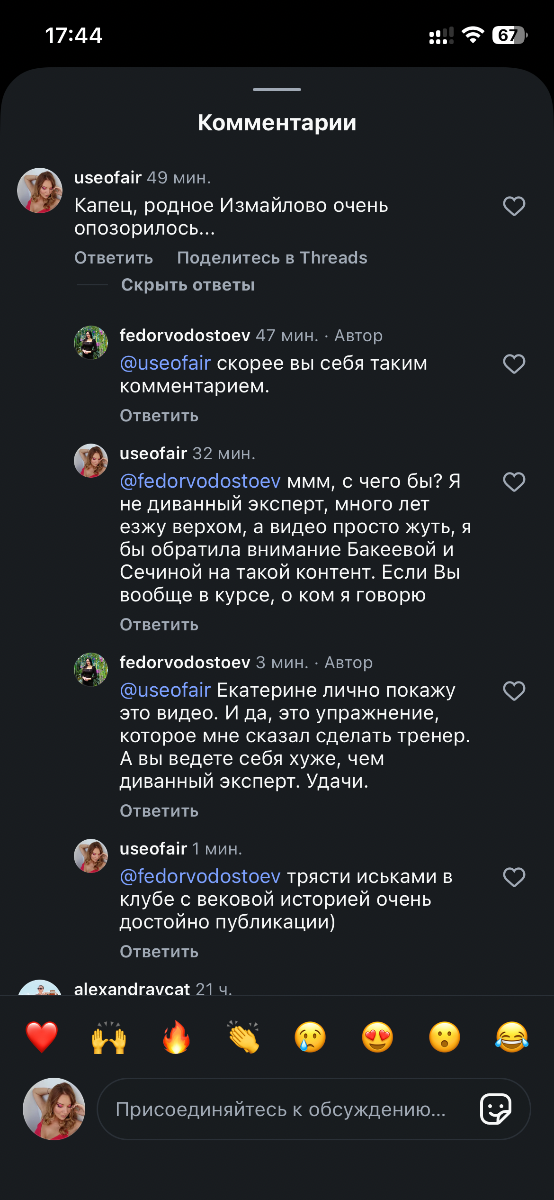This screenshot has width=554, height=1200.
Task: Collapse replies with Скрыть ответы
Action: (x=188, y=285)
